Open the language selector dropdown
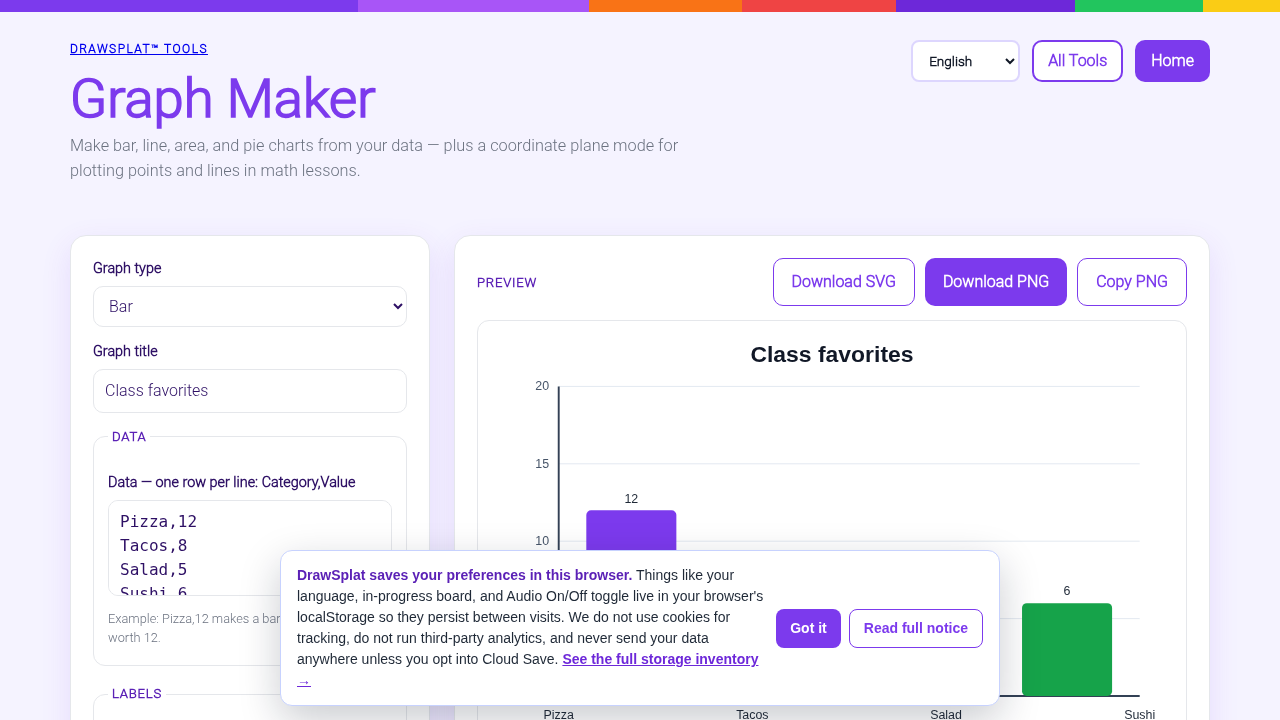 click(x=965, y=61)
